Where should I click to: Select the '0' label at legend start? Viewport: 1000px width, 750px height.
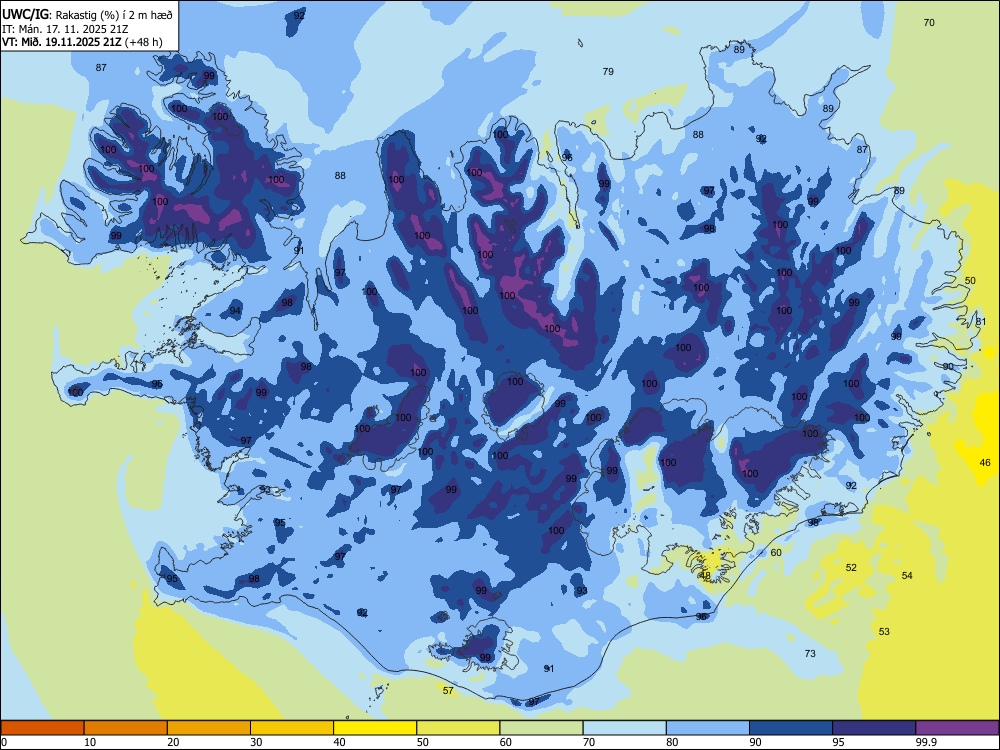4,742
